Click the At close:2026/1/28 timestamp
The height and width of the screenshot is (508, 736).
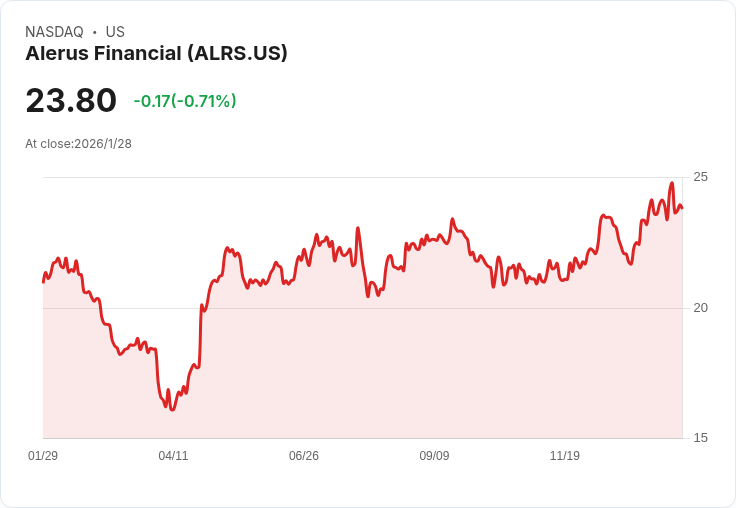(x=78, y=144)
